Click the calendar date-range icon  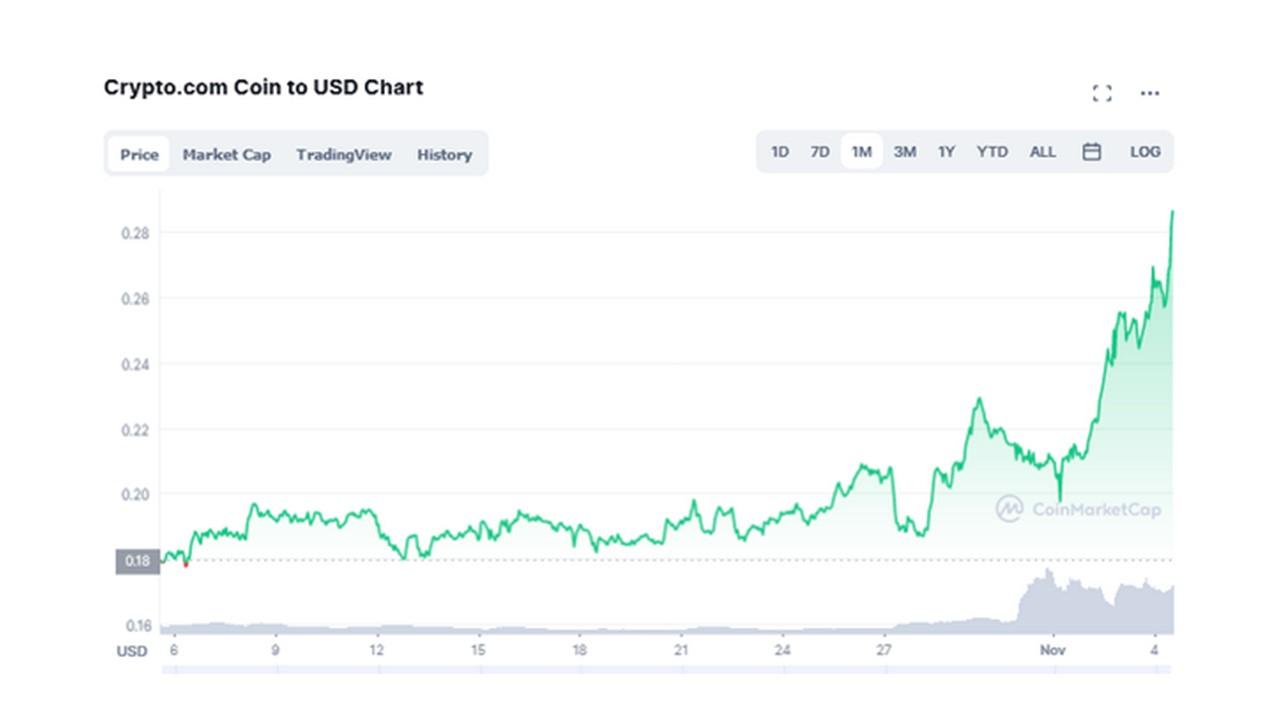coord(1092,151)
